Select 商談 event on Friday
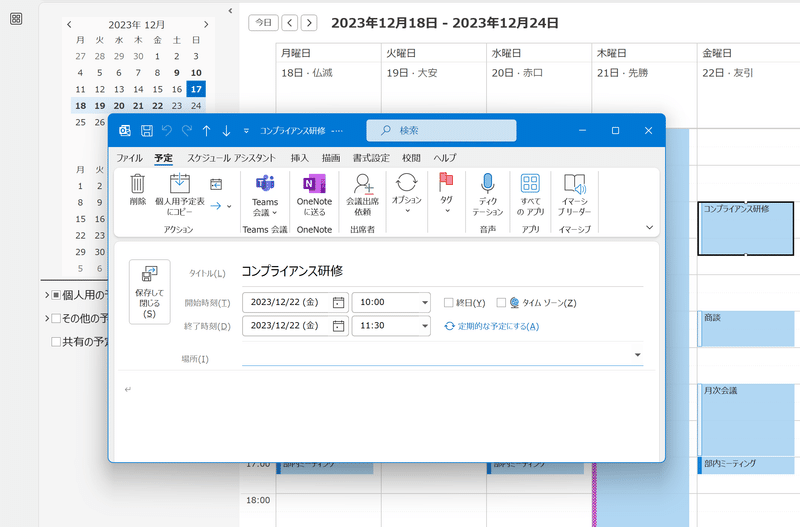This screenshot has width=800, height=527. (745, 329)
